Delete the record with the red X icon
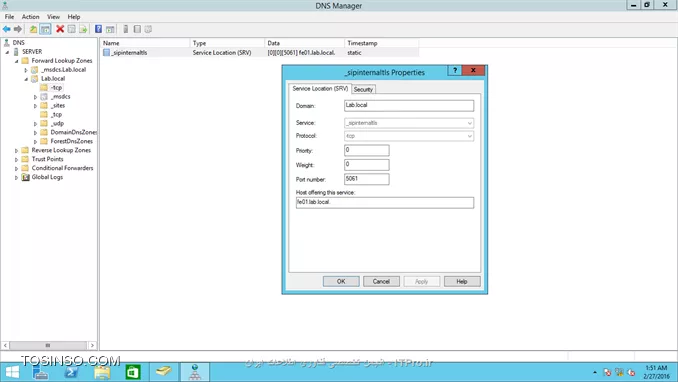 click(x=60, y=29)
